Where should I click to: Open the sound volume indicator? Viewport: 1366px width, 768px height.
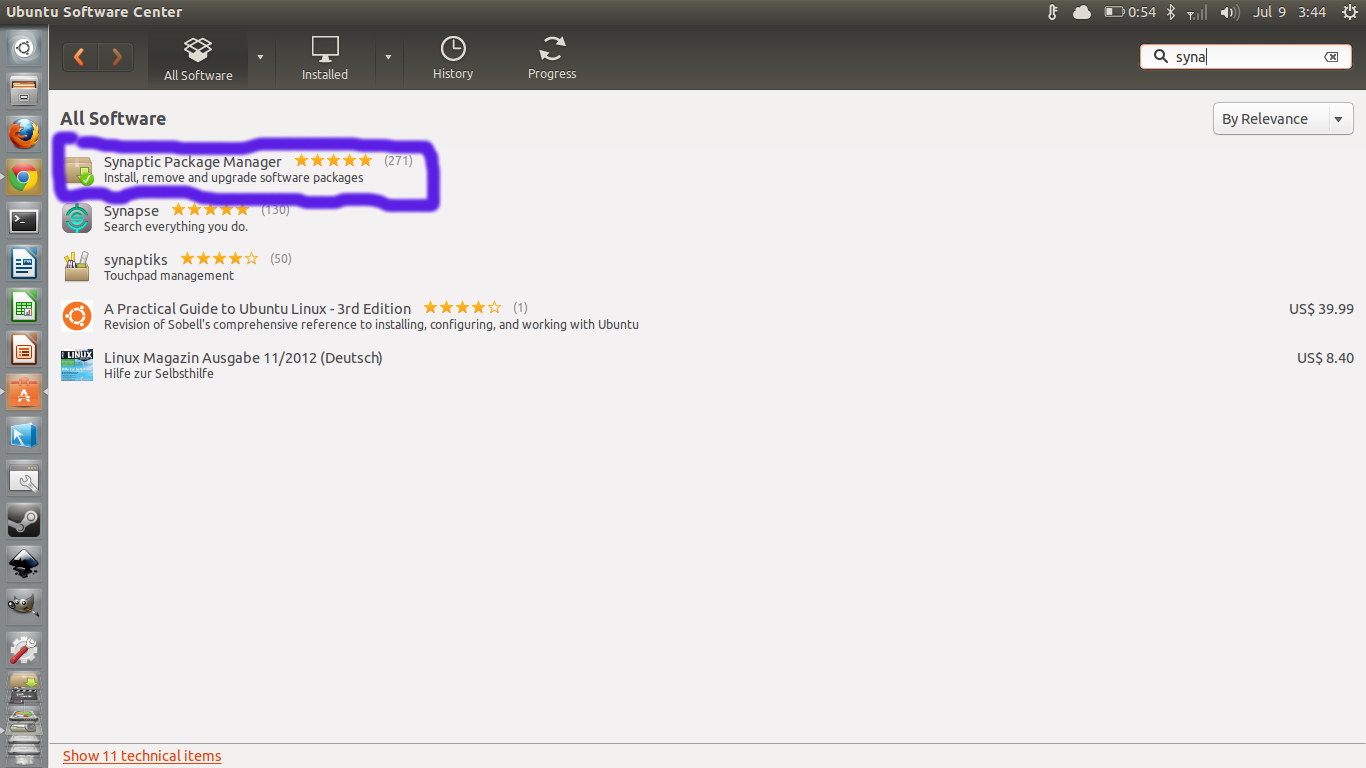coord(1230,12)
